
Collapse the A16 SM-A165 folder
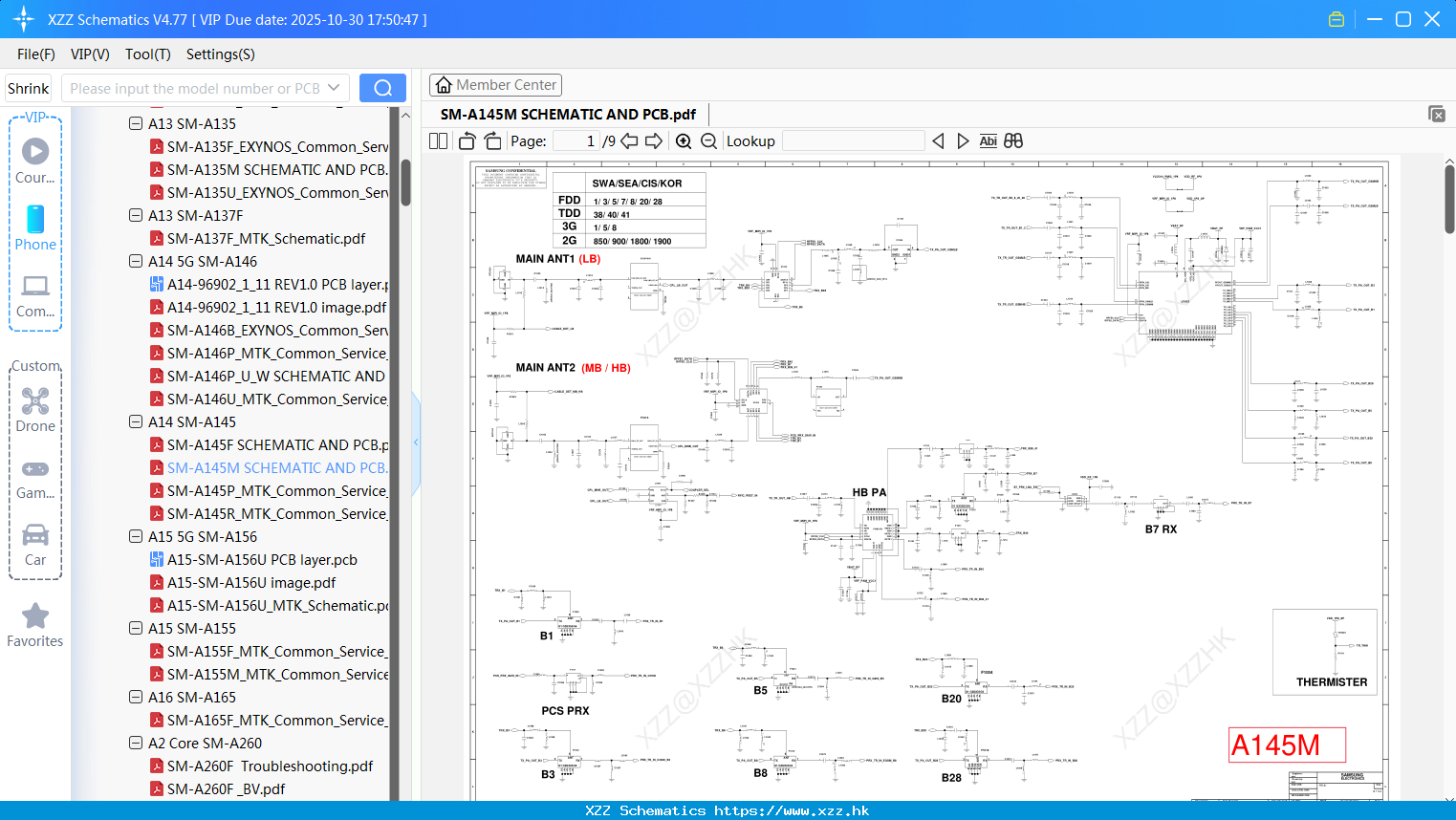click(x=136, y=697)
